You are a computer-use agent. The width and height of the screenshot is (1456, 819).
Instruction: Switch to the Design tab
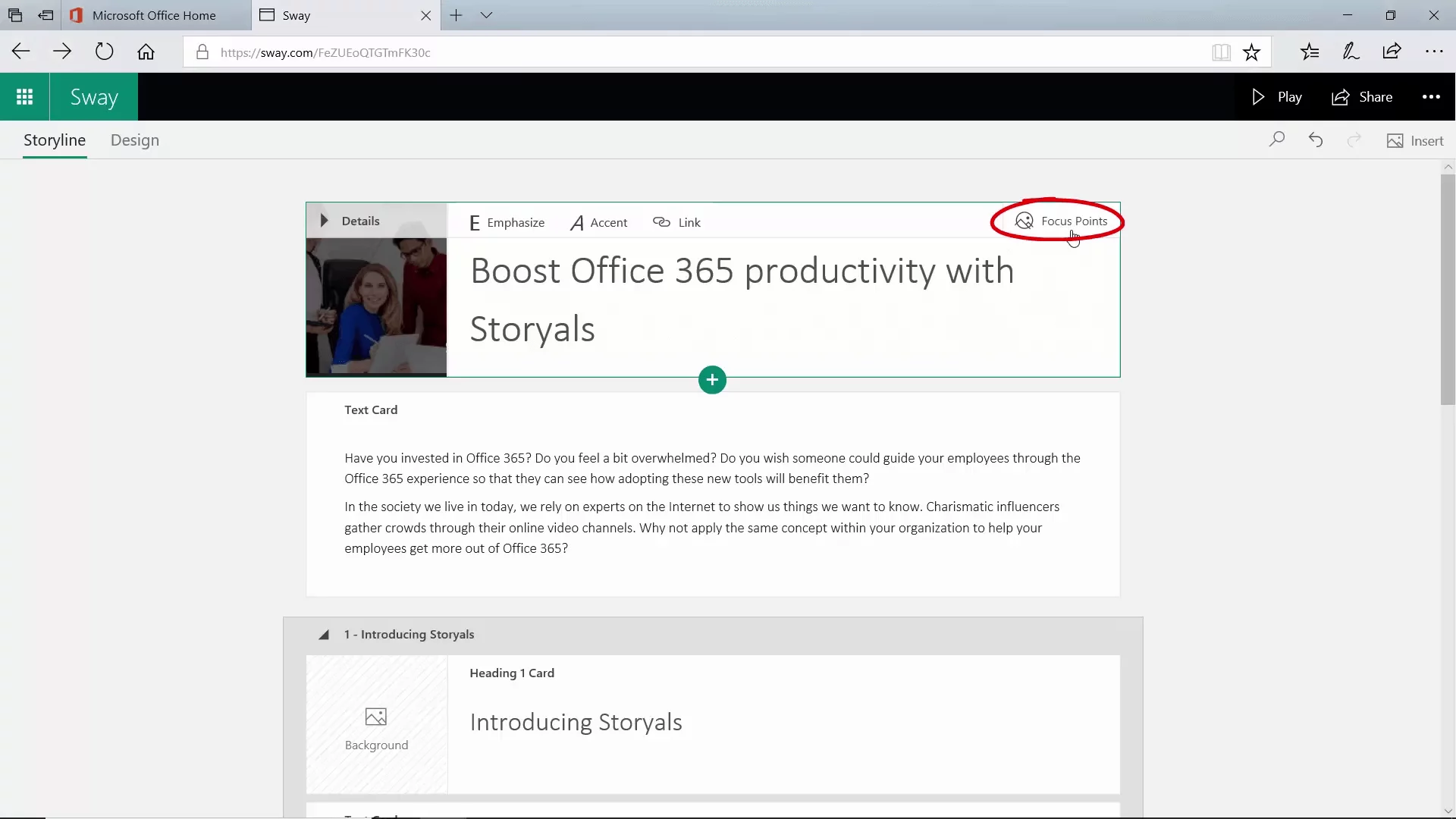pyautogui.click(x=135, y=140)
